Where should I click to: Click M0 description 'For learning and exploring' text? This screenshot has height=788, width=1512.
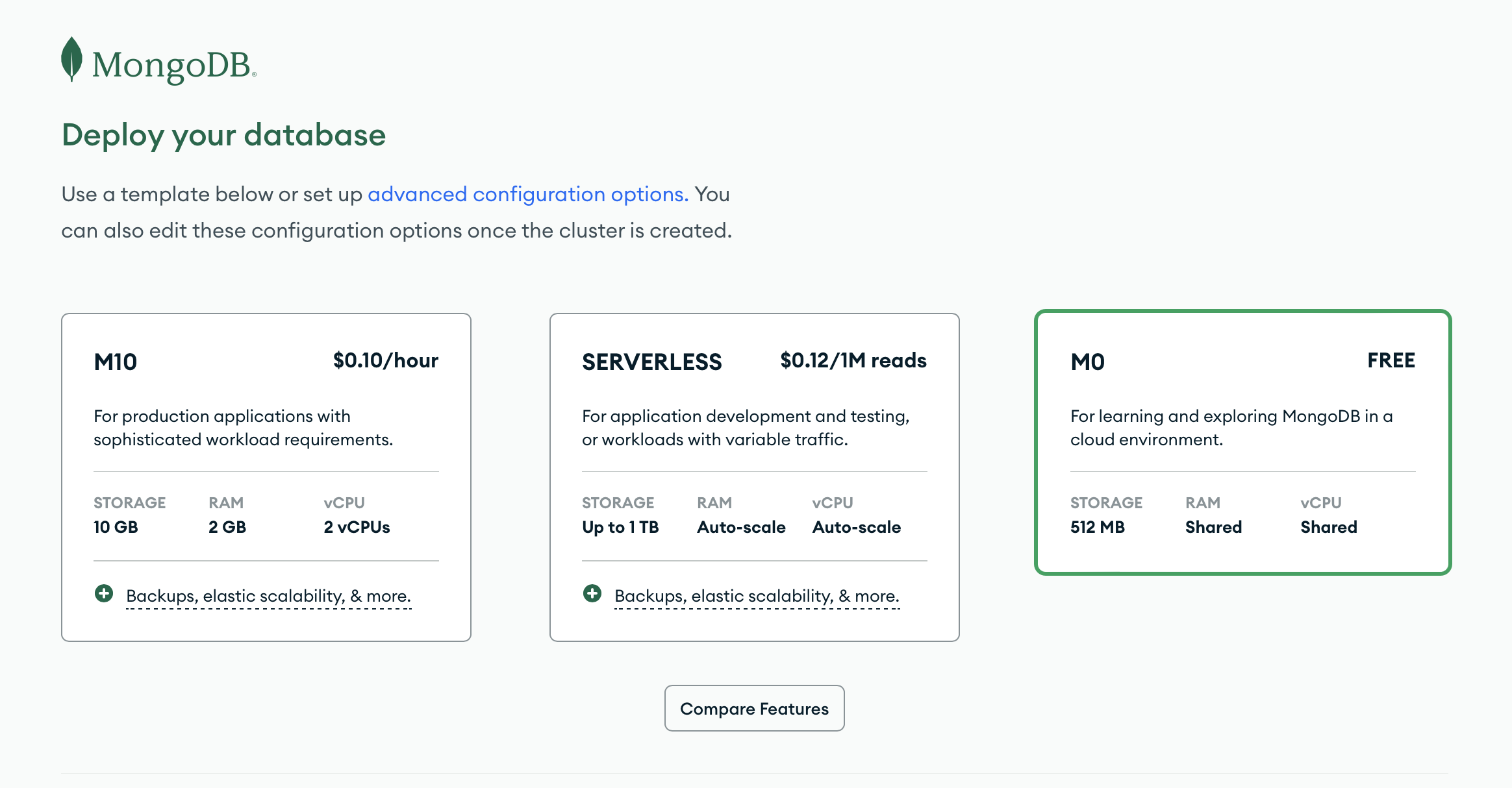point(1231,428)
